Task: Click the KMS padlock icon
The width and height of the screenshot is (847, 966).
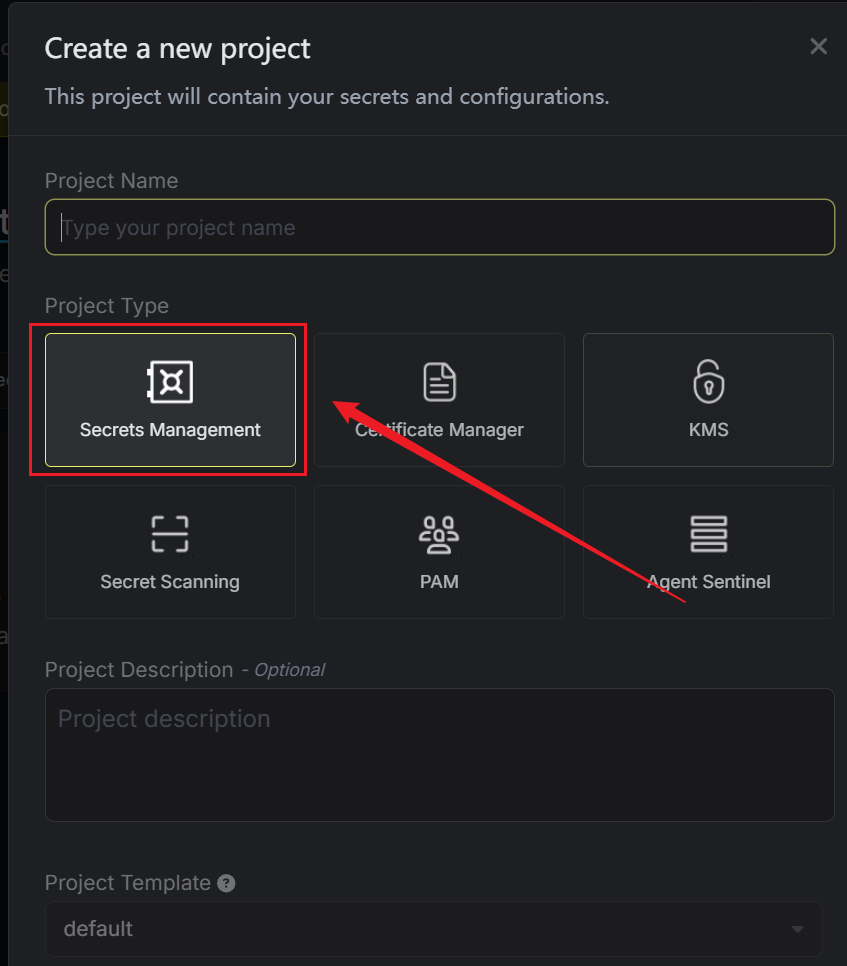Action: click(x=708, y=382)
